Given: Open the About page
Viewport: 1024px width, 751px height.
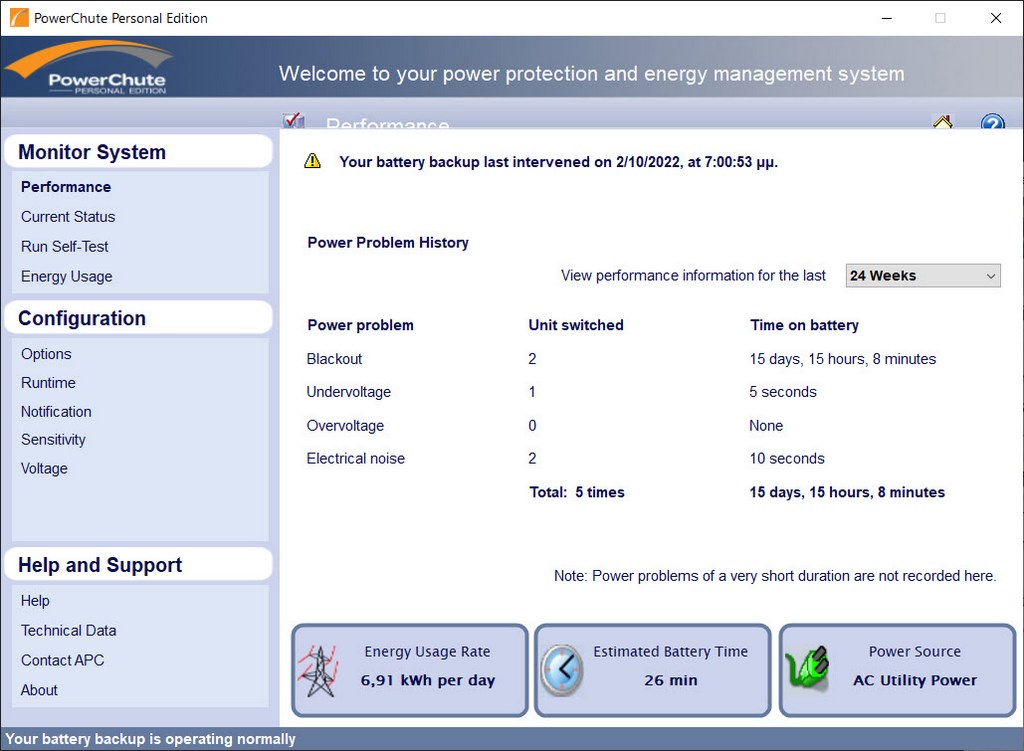Looking at the screenshot, I should [39, 690].
